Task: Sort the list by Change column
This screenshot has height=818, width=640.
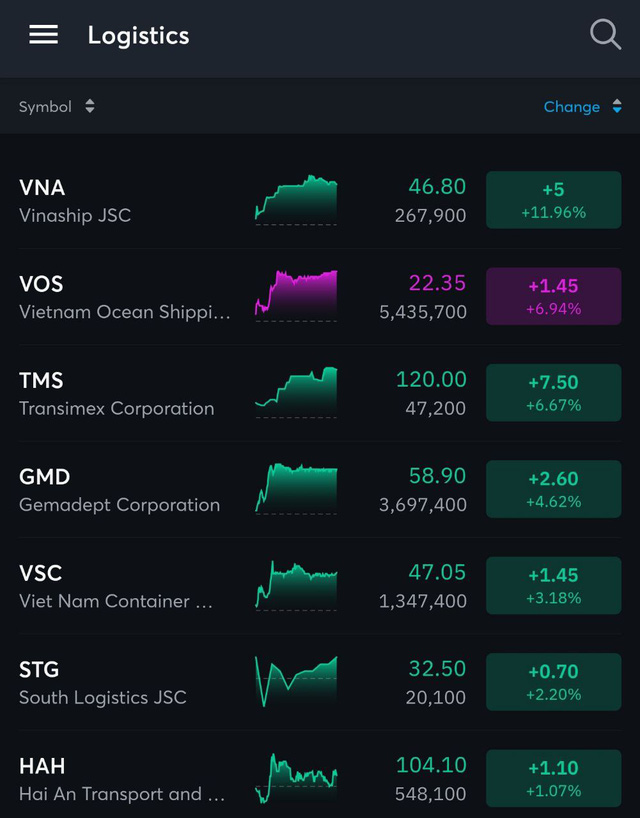Action: point(571,107)
